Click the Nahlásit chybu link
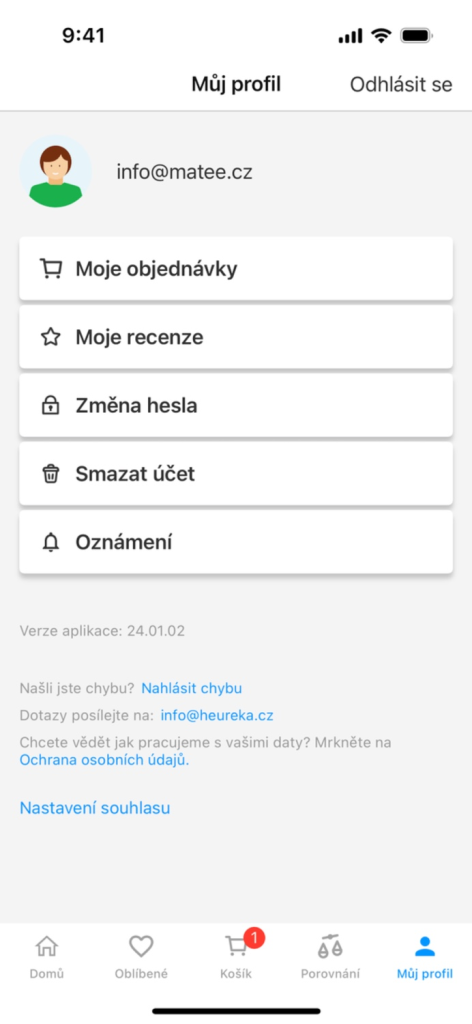Image resolution: width=472 pixels, height=1024 pixels. pos(192,688)
